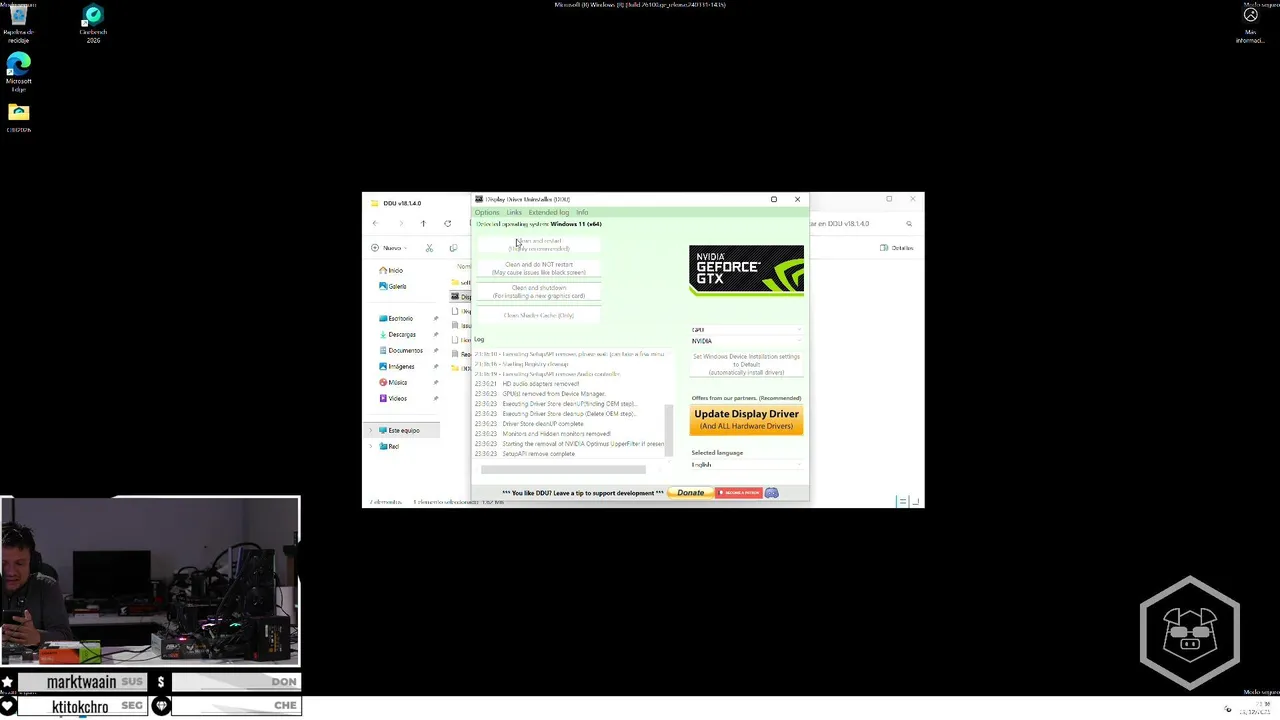Click the DDU title bar app icon
The image size is (1280, 720).
pyautogui.click(x=479, y=199)
